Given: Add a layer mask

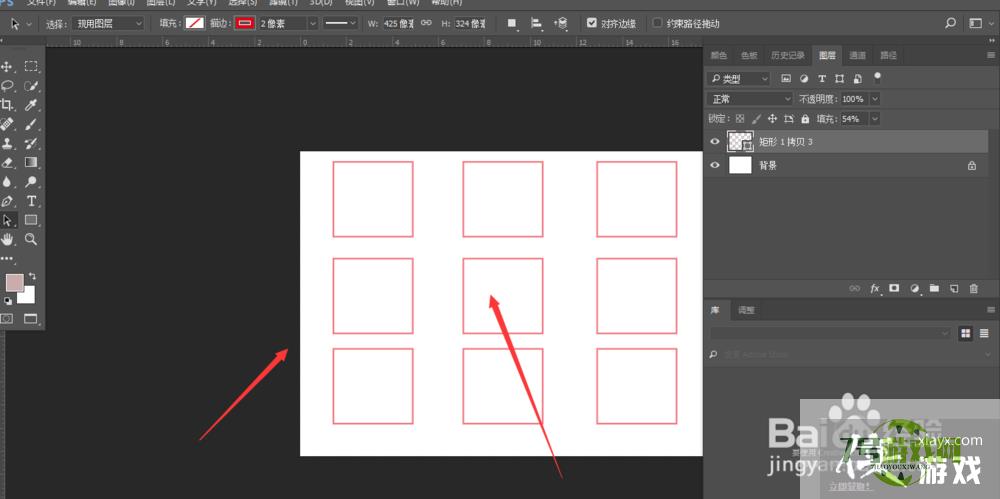Looking at the screenshot, I should point(894,288).
